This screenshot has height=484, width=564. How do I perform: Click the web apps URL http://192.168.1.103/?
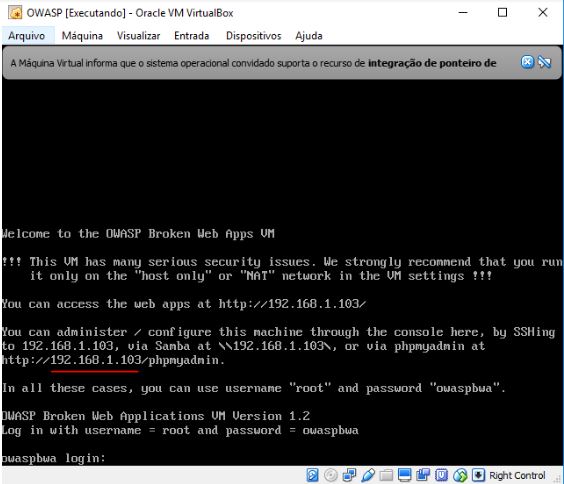(x=292, y=304)
